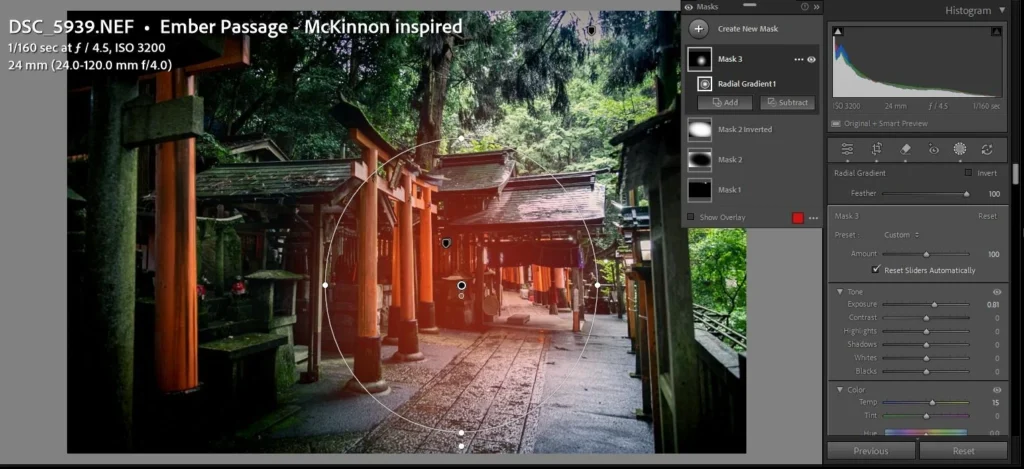Select the Healing eraser tool
This screenshot has width=1024, height=469.
[x=904, y=149]
